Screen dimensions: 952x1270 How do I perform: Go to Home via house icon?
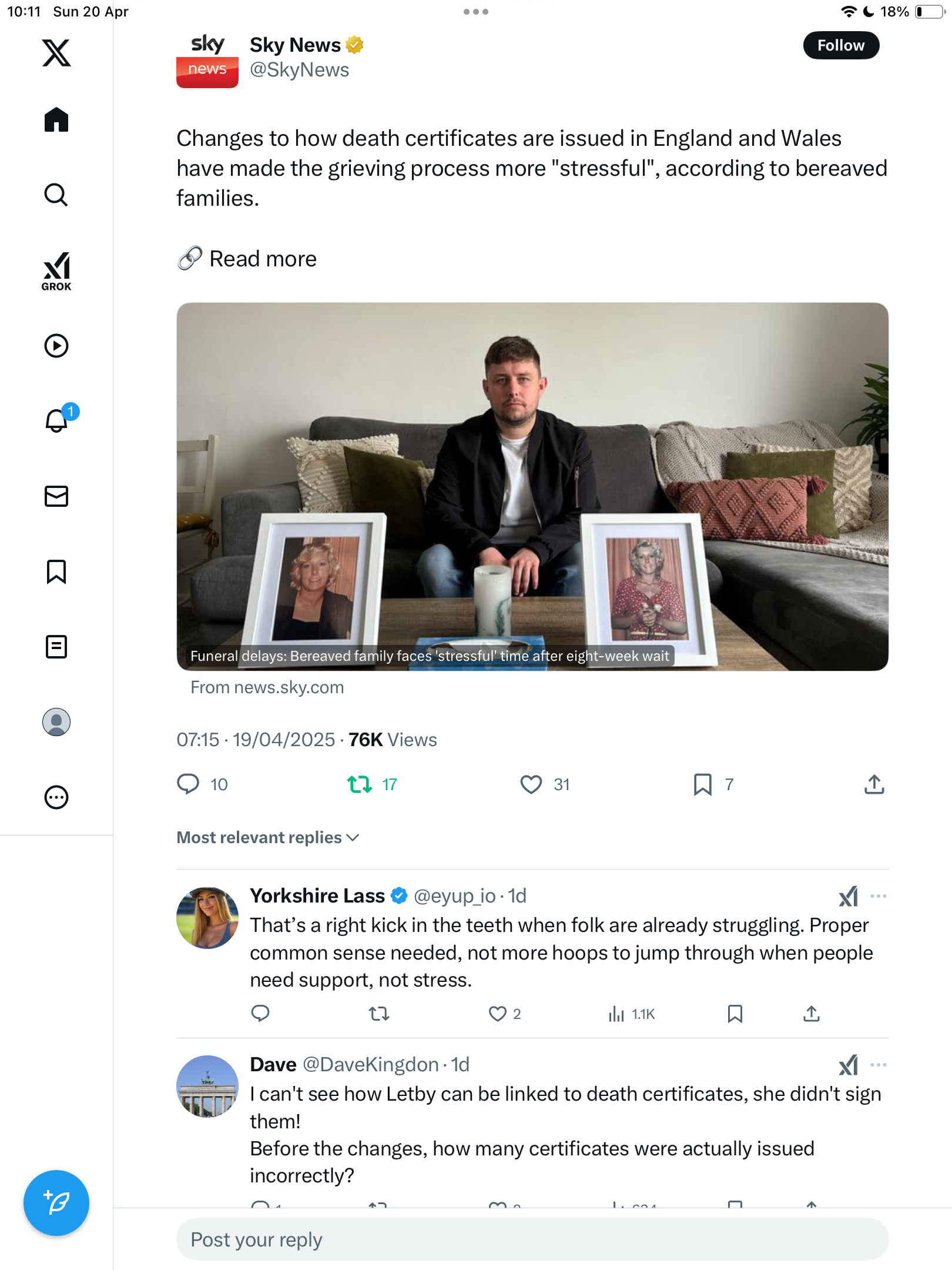pyautogui.click(x=56, y=119)
